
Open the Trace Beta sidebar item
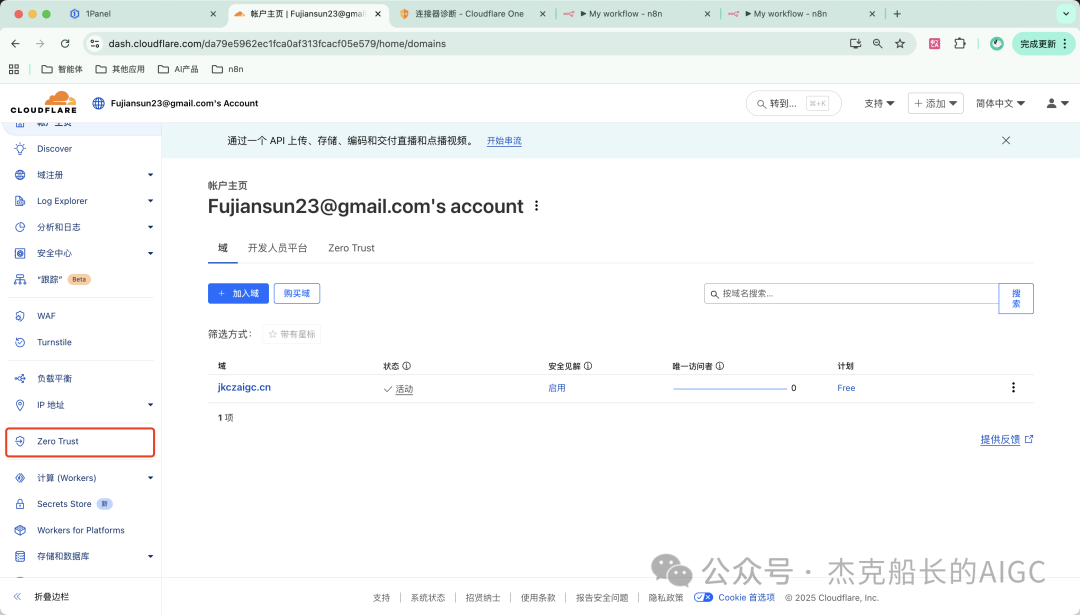52,280
